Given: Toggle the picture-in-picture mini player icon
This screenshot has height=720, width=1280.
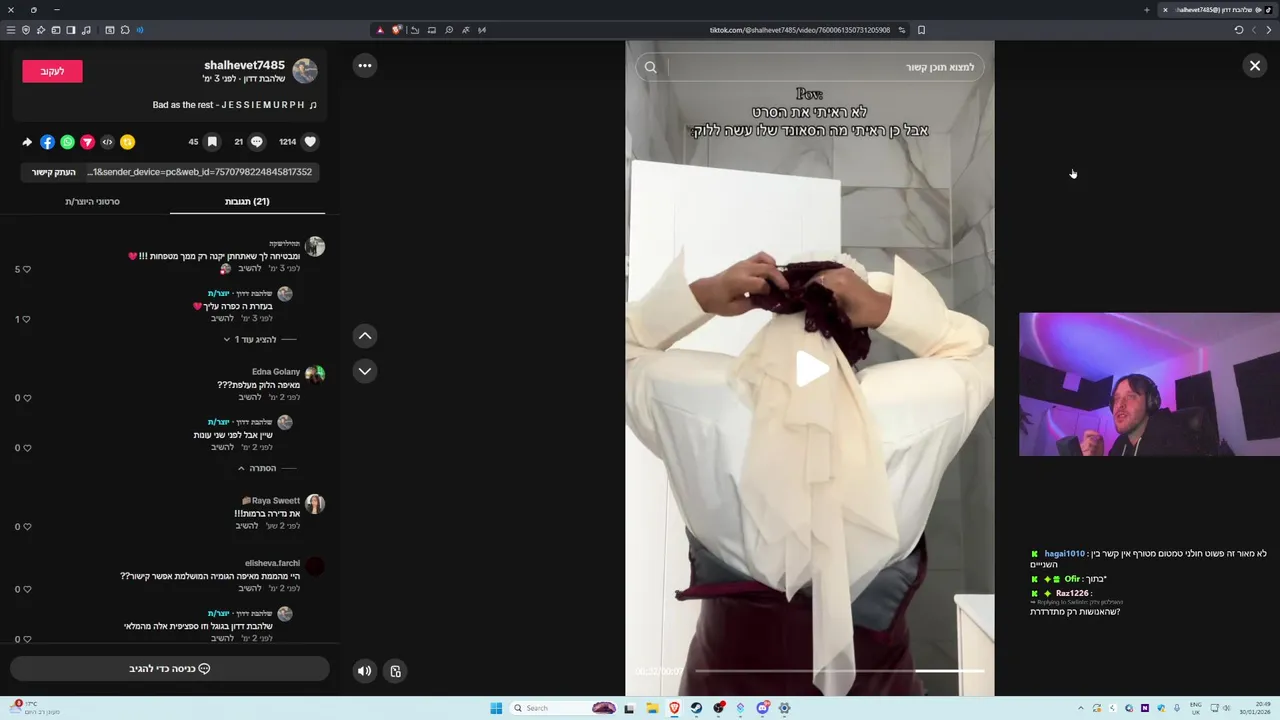Looking at the screenshot, I should point(395,671).
